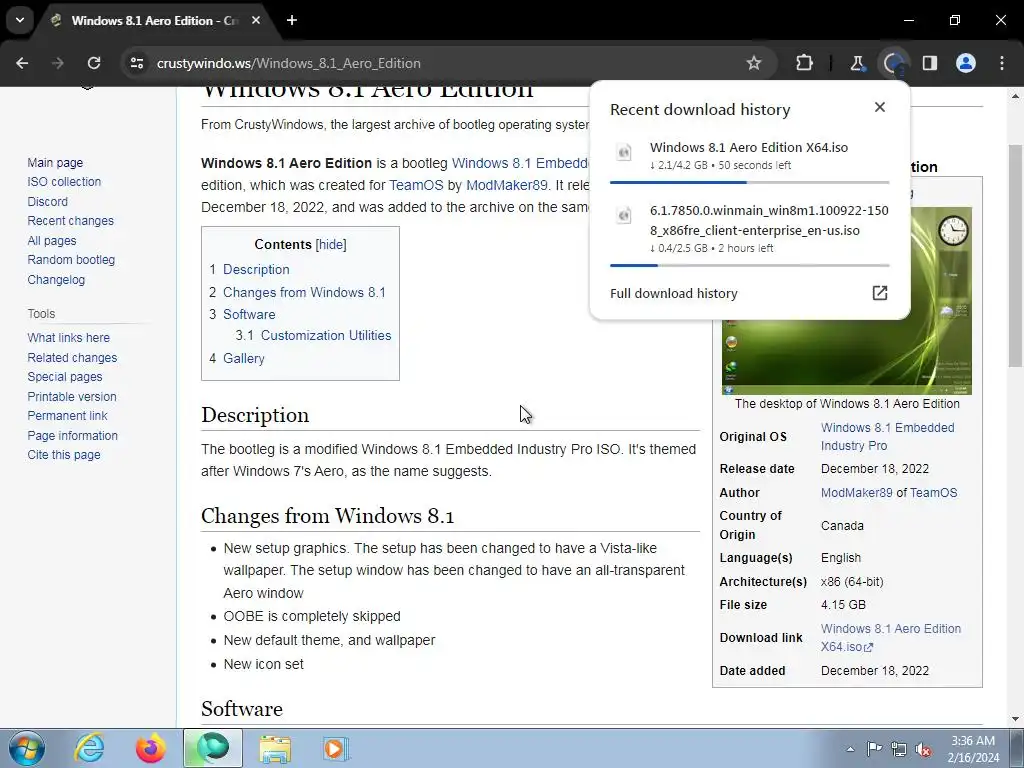This screenshot has height=768, width=1024.
Task: Click Full download history text
Action: [x=673, y=293]
